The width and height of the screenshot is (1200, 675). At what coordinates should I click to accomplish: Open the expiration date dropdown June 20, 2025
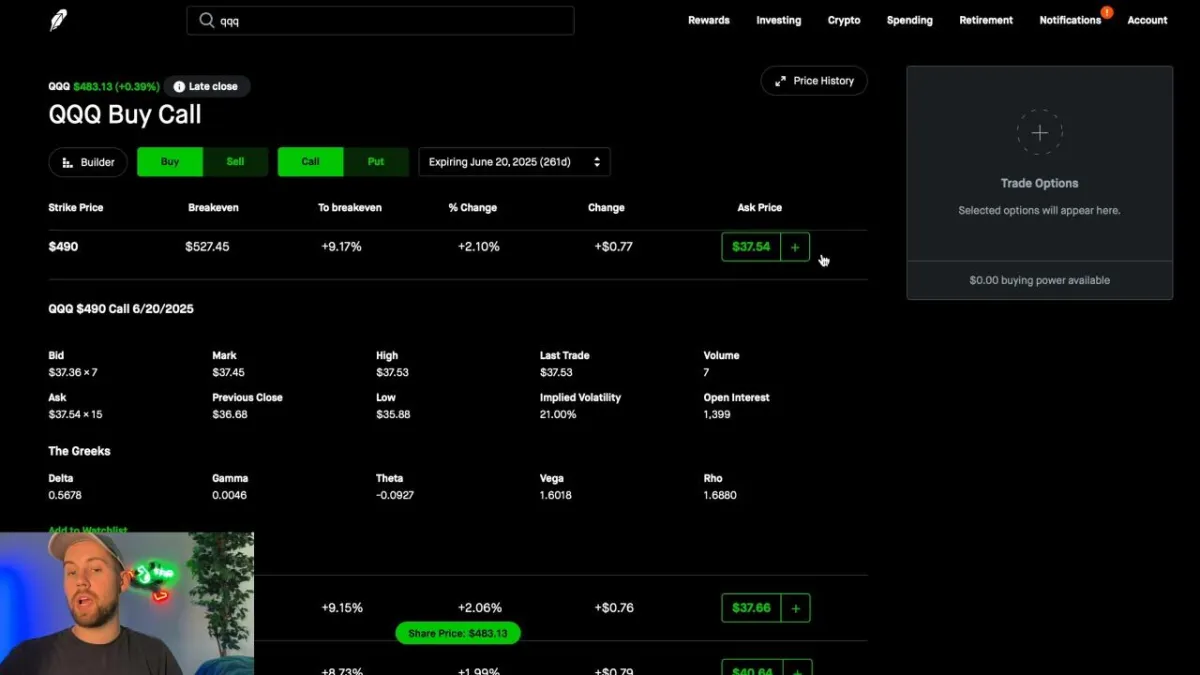click(514, 162)
